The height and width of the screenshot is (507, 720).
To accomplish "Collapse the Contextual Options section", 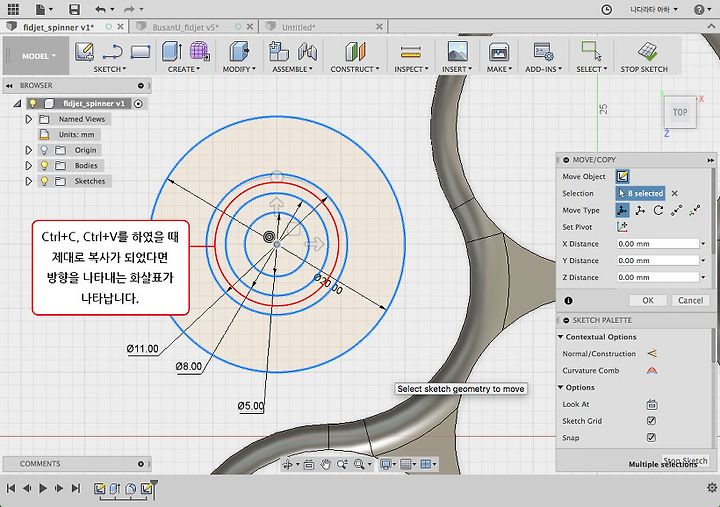I will coord(561,337).
